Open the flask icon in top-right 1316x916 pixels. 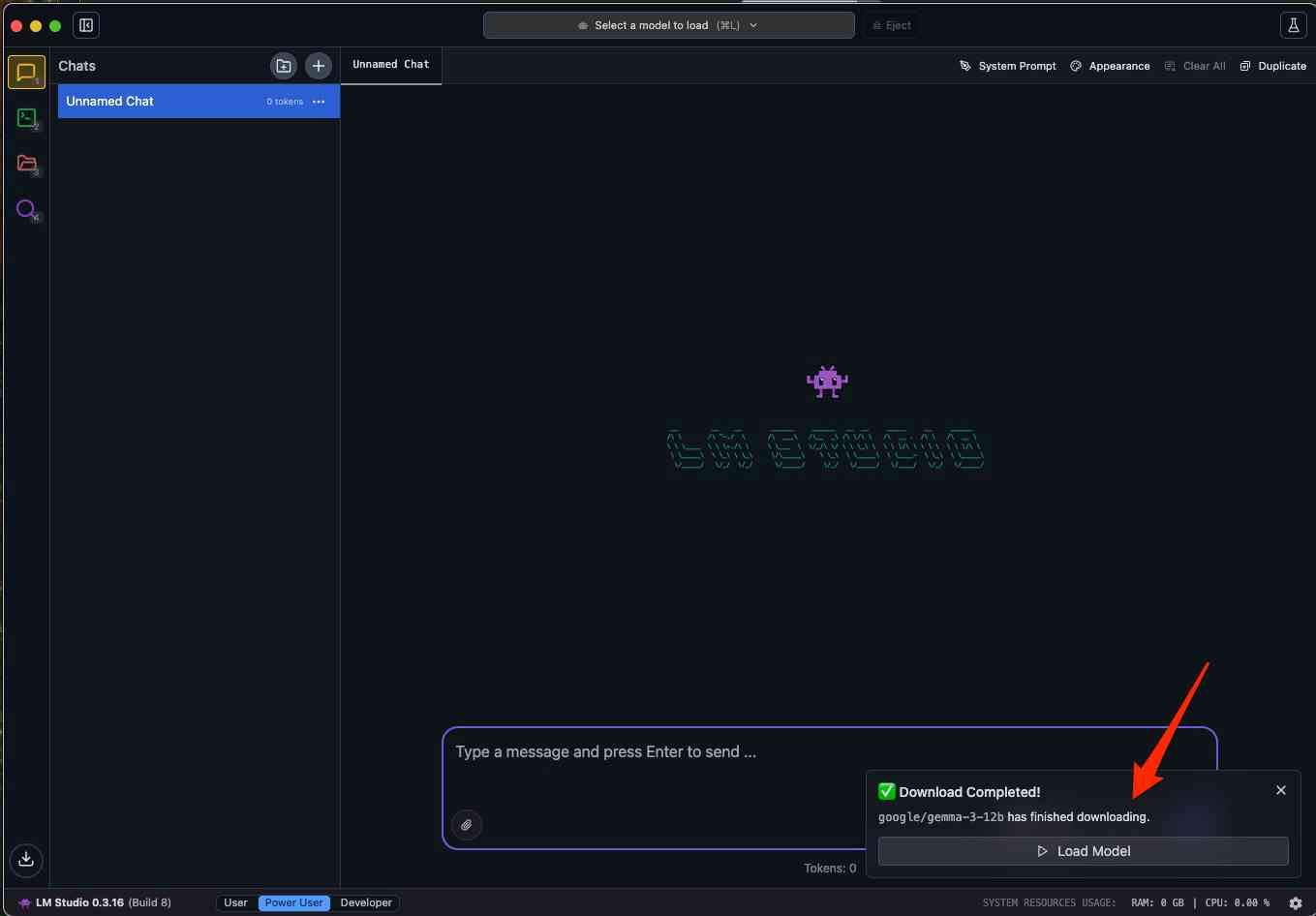1293,25
